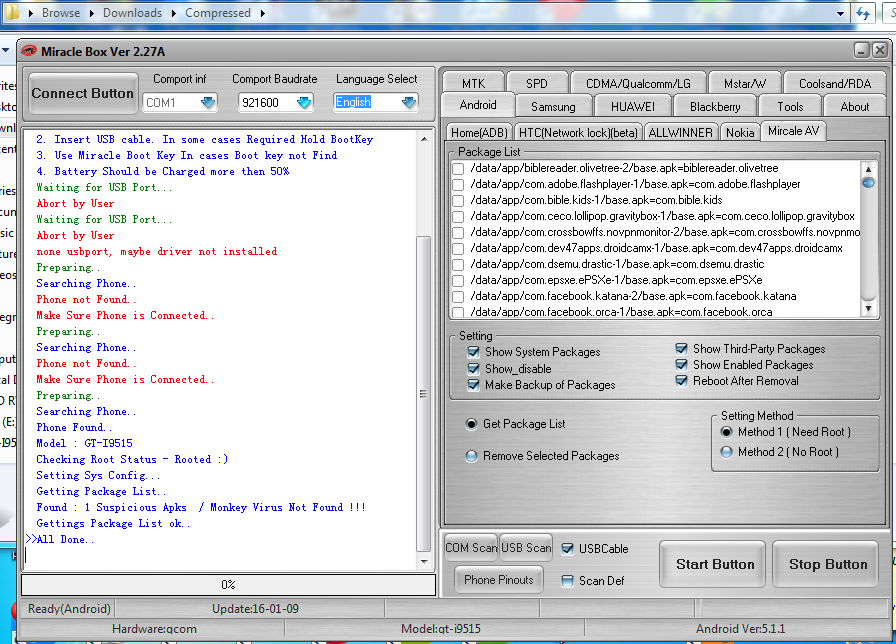Toggle Show_disable checkbox

click(x=473, y=369)
